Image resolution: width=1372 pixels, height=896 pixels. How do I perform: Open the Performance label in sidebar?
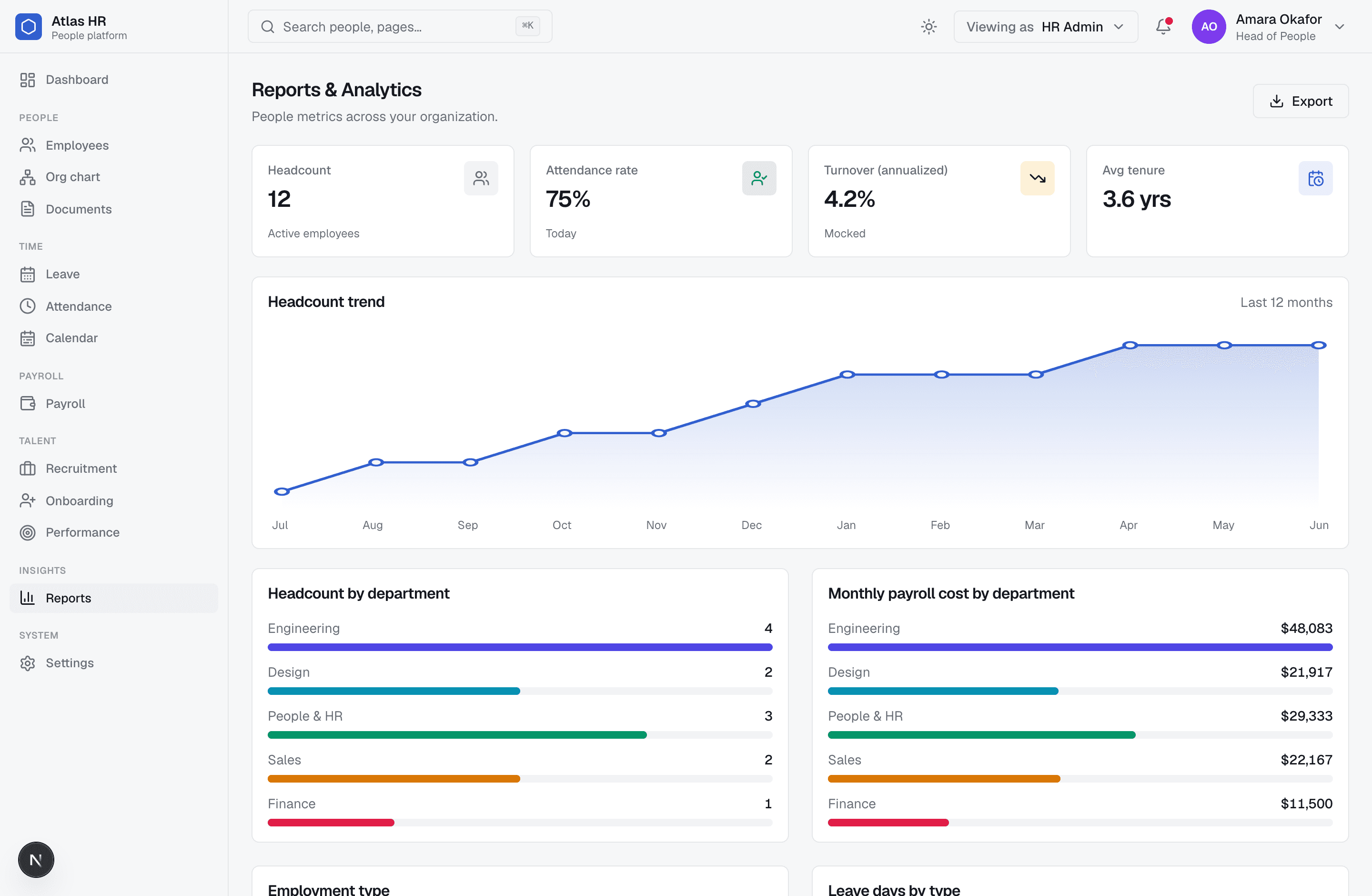(x=82, y=532)
